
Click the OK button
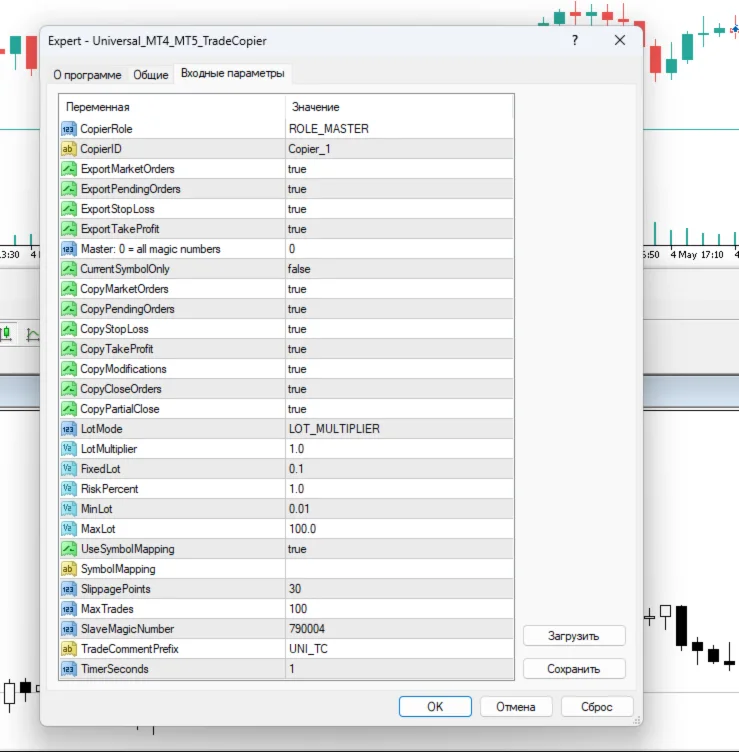435,706
